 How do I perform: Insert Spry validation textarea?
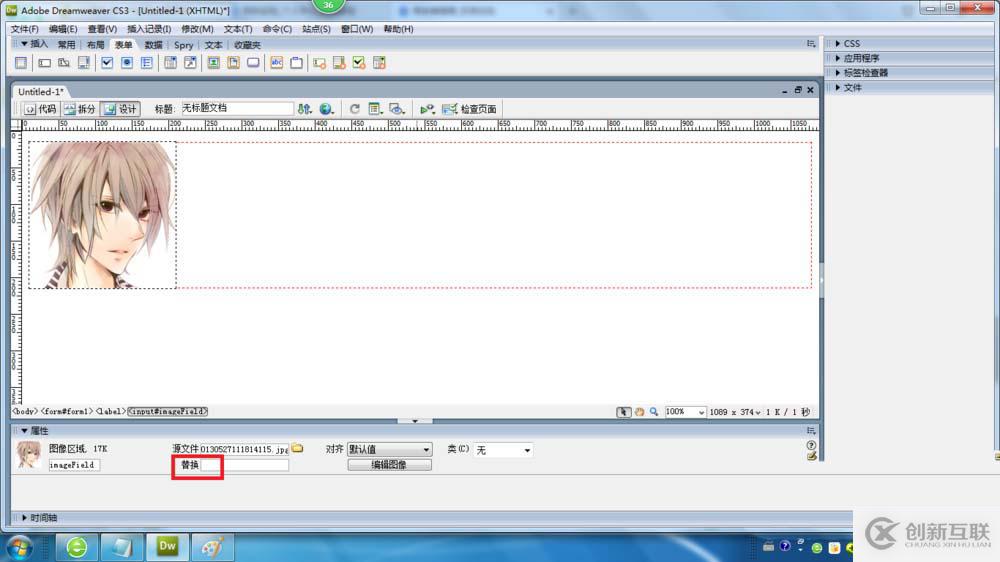pos(339,63)
